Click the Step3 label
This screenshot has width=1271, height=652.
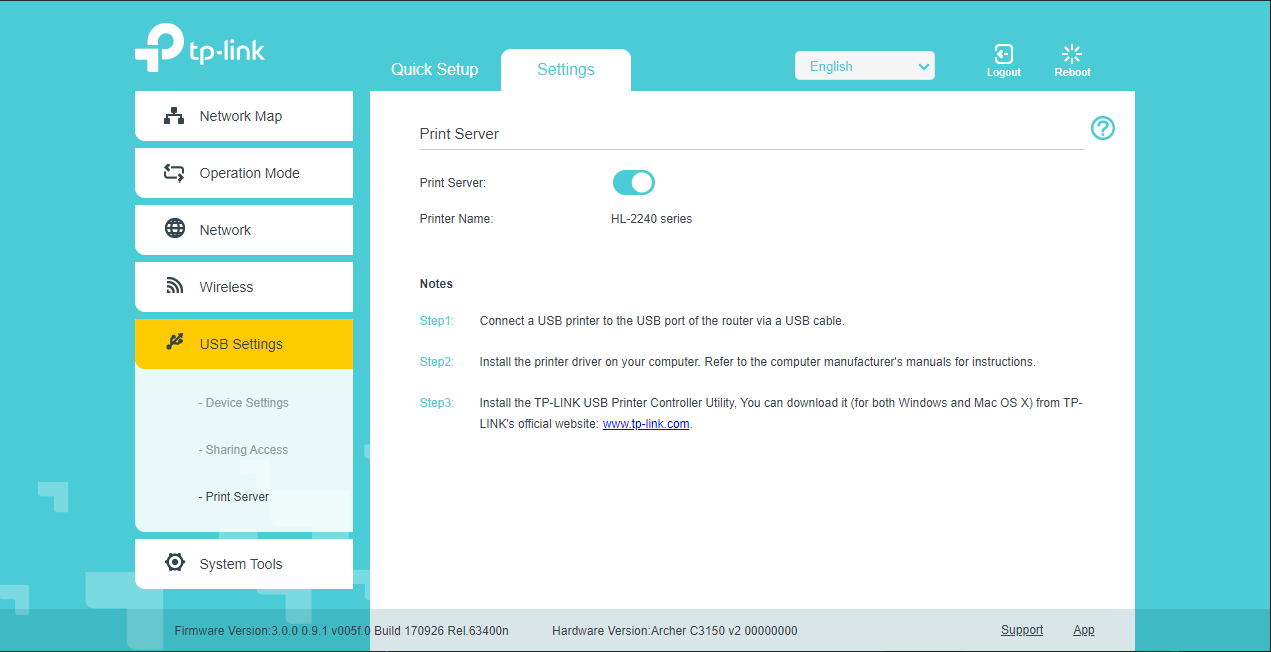click(436, 403)
